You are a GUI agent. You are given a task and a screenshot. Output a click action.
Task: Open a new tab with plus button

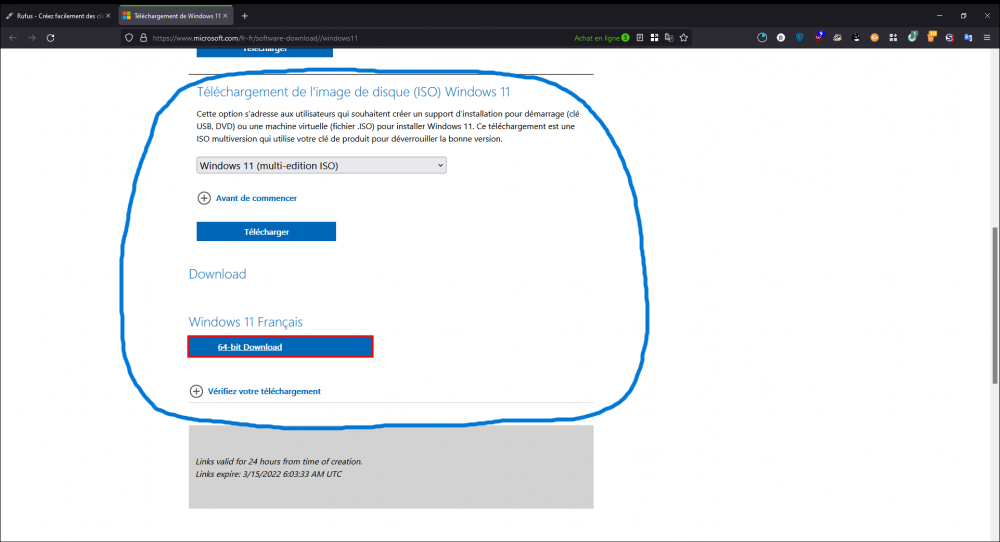coord(245,15)
